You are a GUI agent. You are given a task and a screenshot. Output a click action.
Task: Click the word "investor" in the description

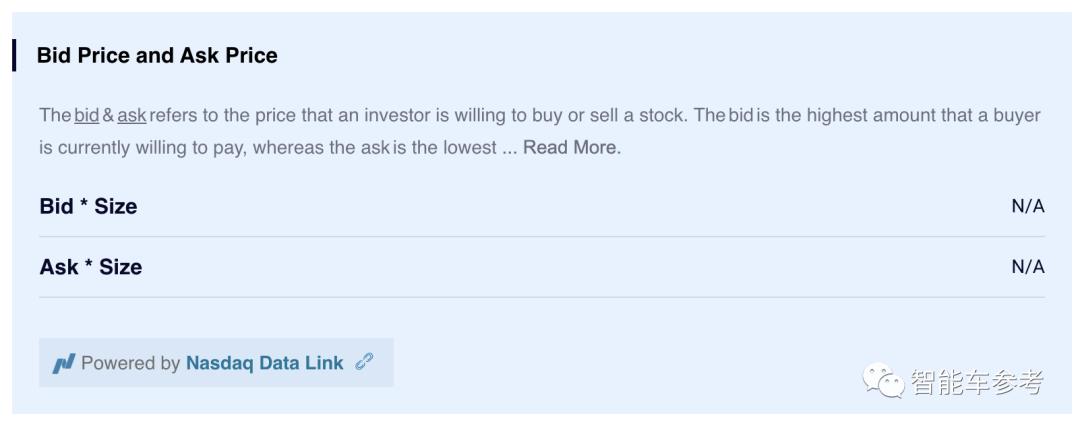[394, 116]
